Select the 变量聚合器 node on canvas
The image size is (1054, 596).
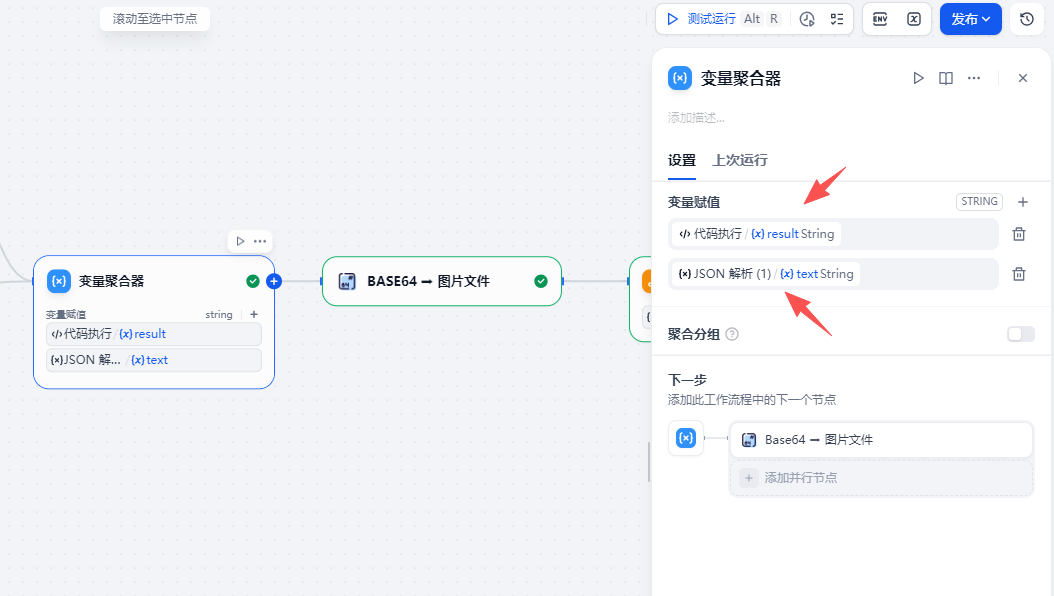(x=154, y=322)
